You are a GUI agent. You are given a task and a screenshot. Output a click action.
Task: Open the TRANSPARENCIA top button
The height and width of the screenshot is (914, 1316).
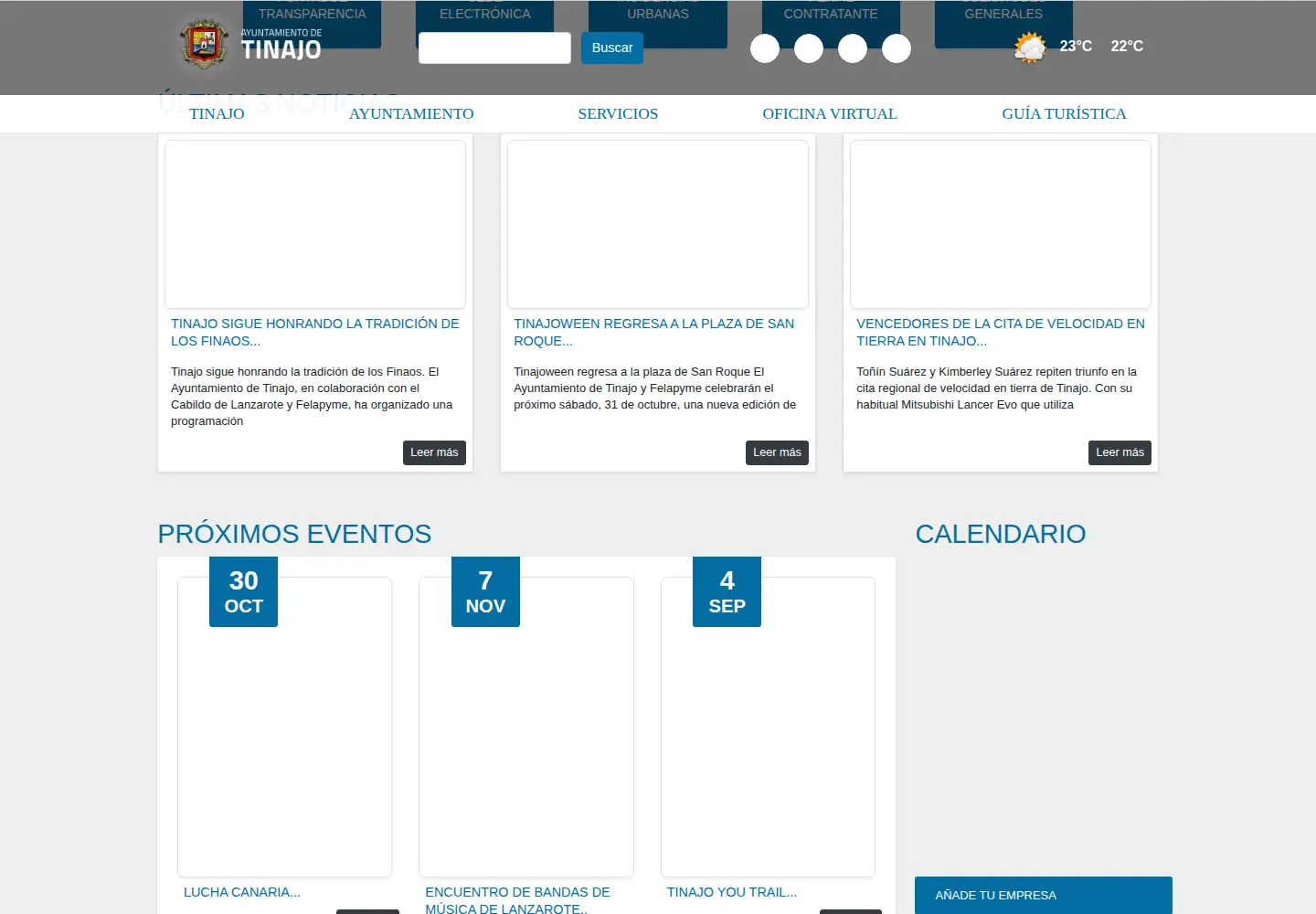pos(312,24)
